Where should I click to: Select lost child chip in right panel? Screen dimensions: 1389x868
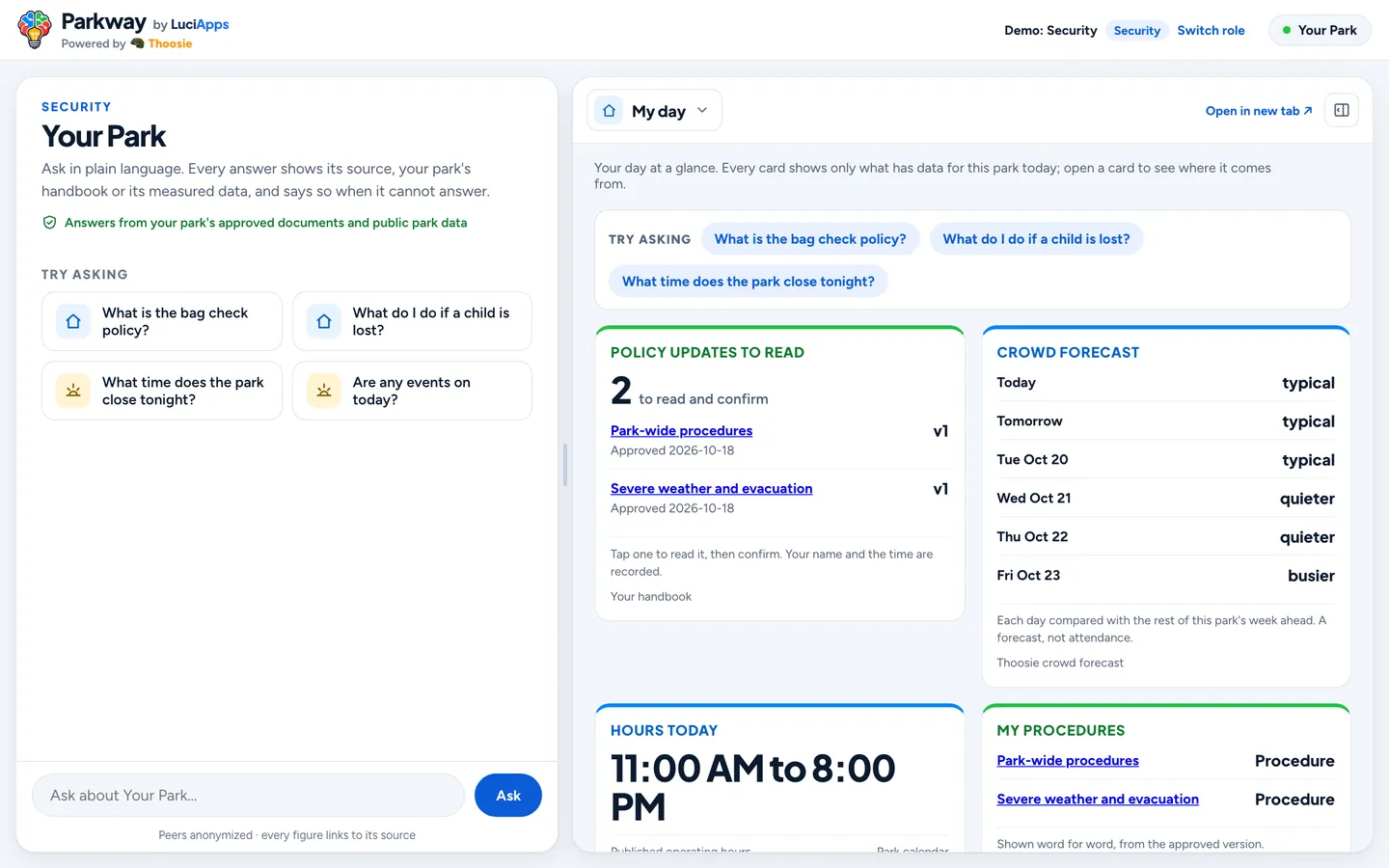pos(1036,239)
